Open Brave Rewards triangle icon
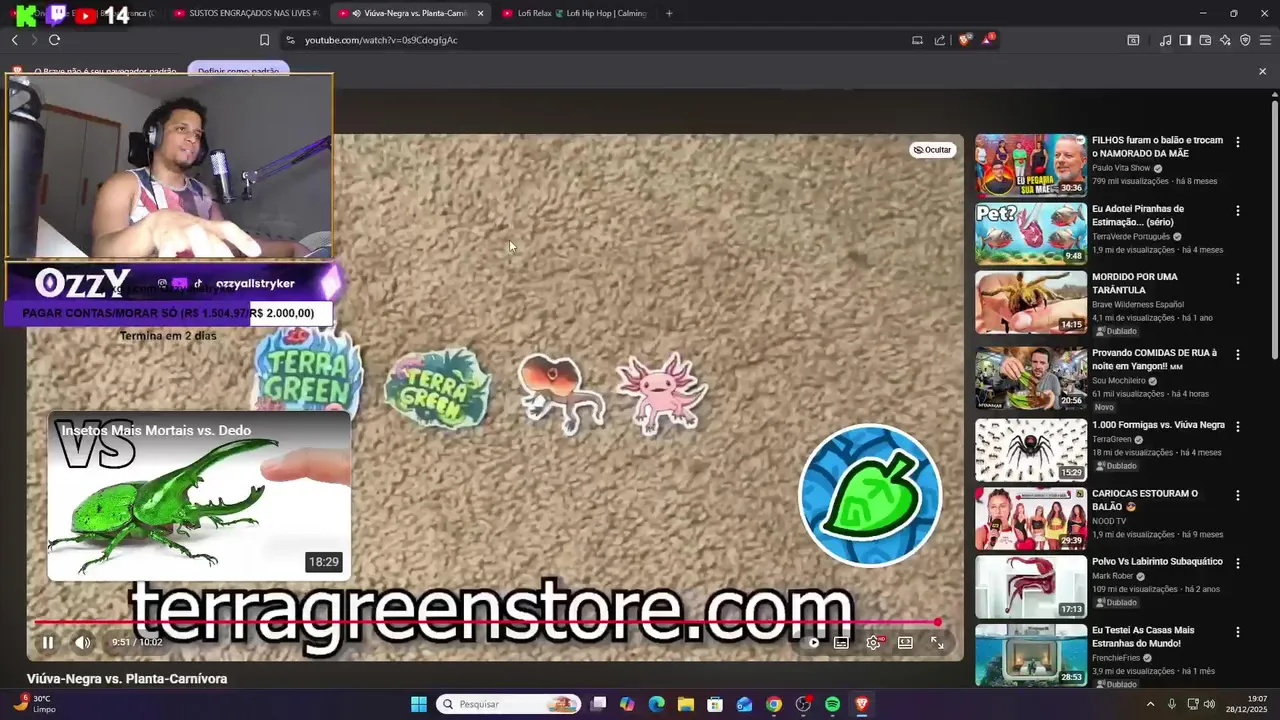Image resolution: width=1280 pixels, height=720 pixels. click(x=988, y=40)
